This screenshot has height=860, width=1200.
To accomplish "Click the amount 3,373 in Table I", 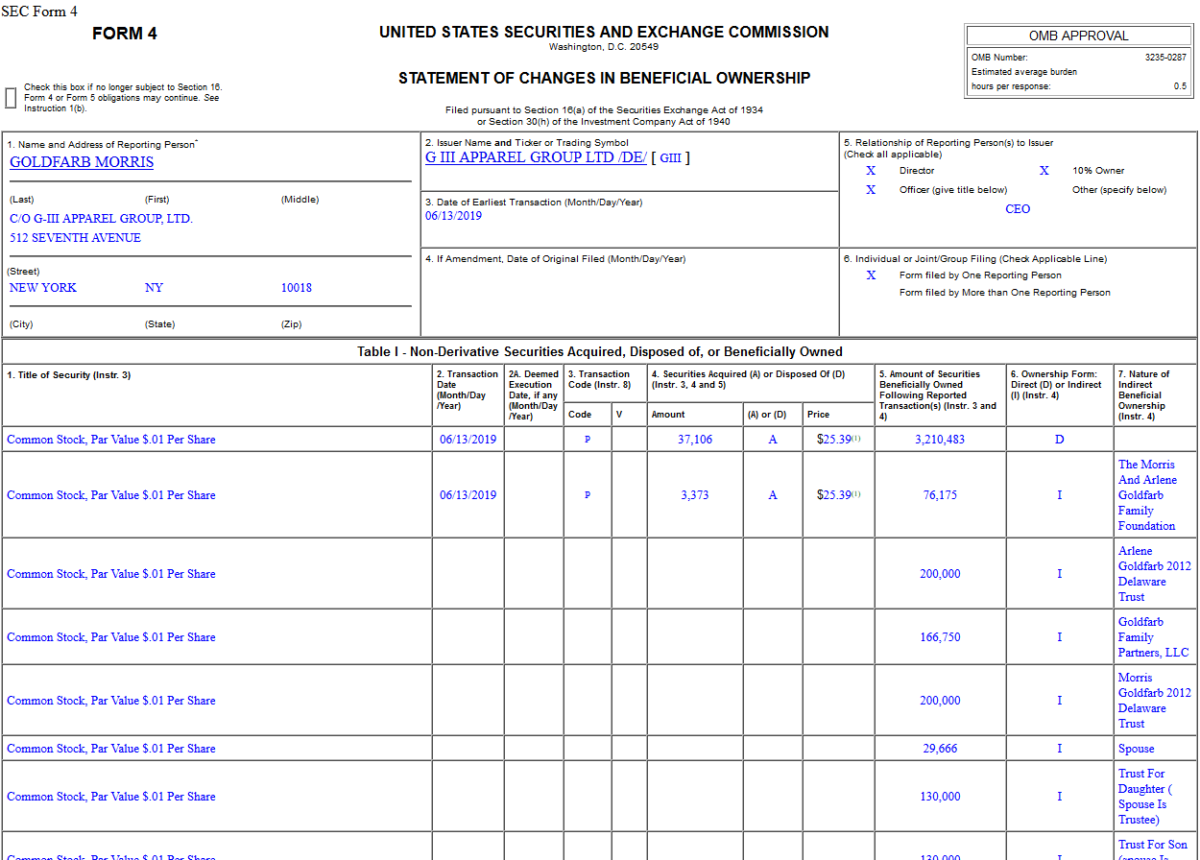I will point(695,495).
